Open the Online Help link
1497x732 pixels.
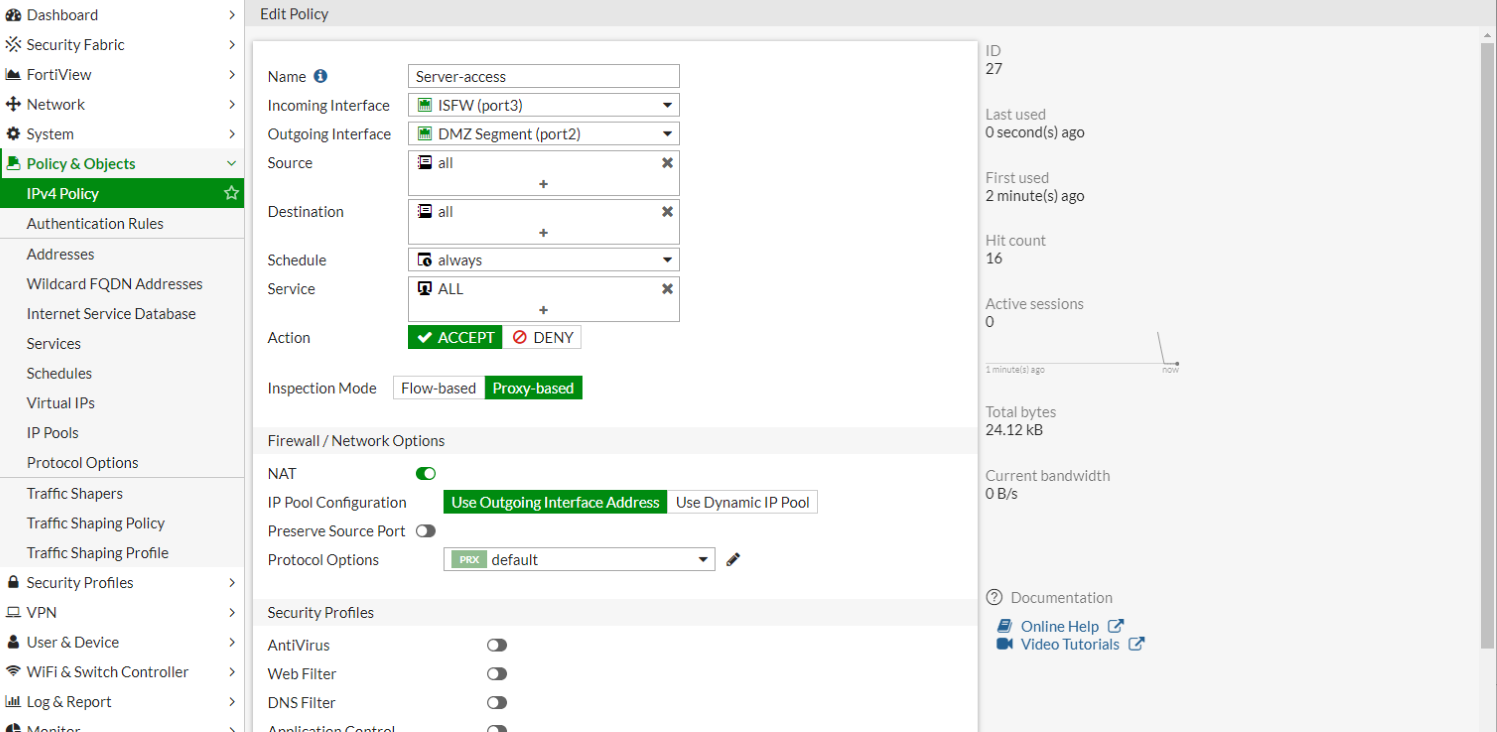point(1059,627)
